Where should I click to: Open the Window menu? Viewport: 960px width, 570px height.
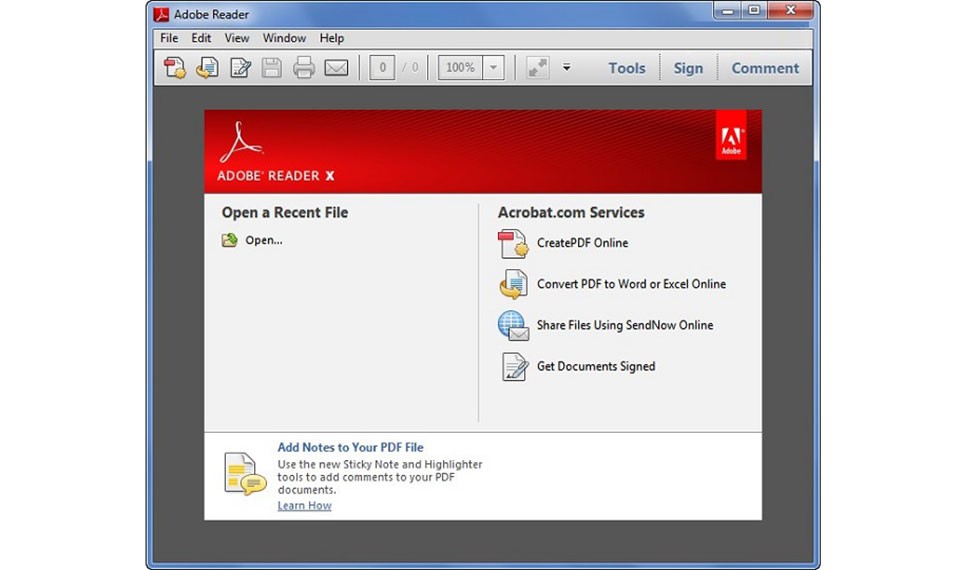[284, 38]
